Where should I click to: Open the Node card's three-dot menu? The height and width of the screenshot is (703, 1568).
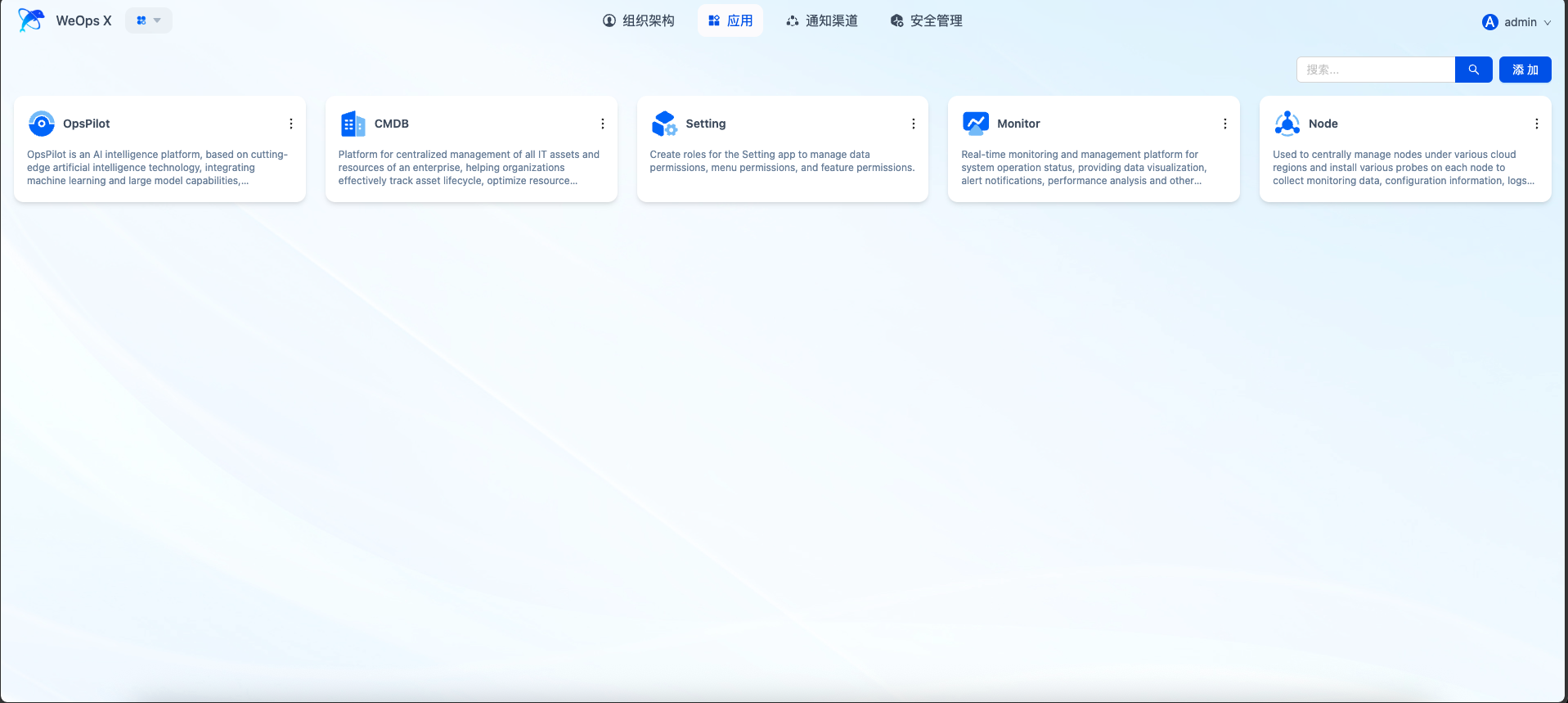(1537, 124)
